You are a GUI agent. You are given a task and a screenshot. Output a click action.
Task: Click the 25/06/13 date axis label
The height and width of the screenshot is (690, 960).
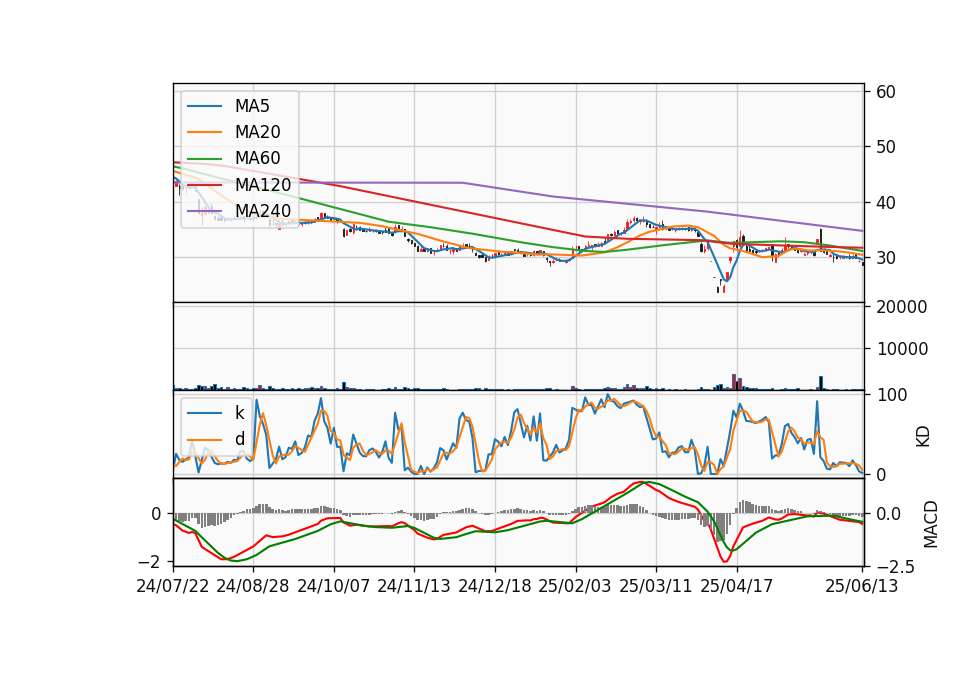(x=862, y=586)
